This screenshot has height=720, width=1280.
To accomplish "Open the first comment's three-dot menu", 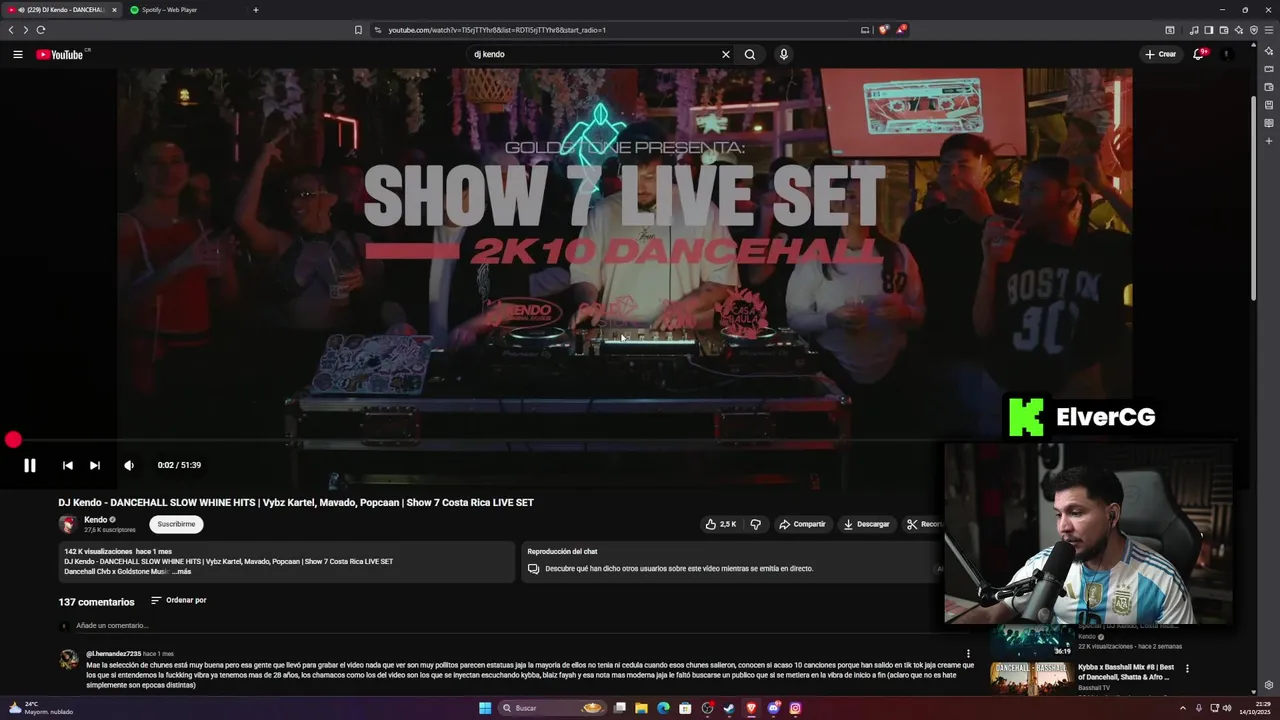I will pyautogui.click(x=968, y=654).
